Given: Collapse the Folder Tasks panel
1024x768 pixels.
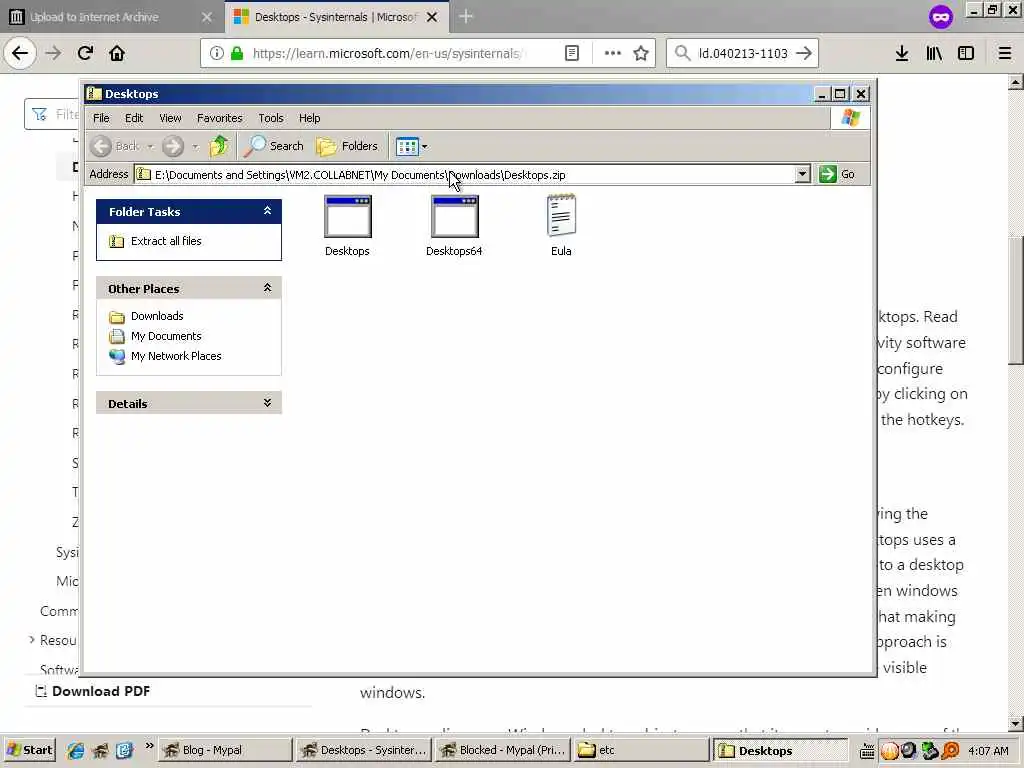Looking at the screenshot, I should click(x=267, y=211).
